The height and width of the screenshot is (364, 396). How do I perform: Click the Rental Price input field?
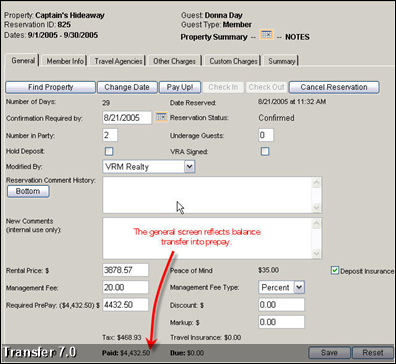126,270
